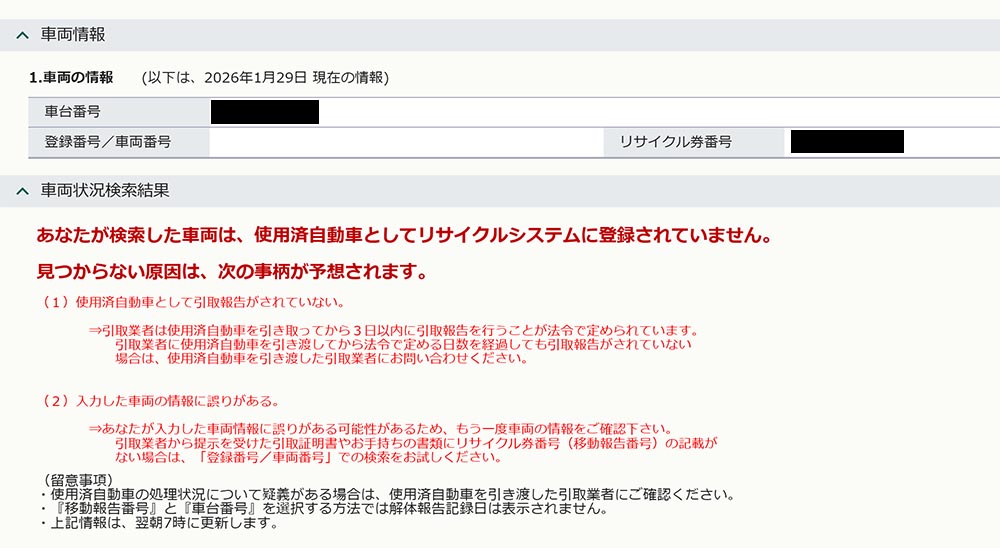Click the redacted 車台番号 value

264,112
